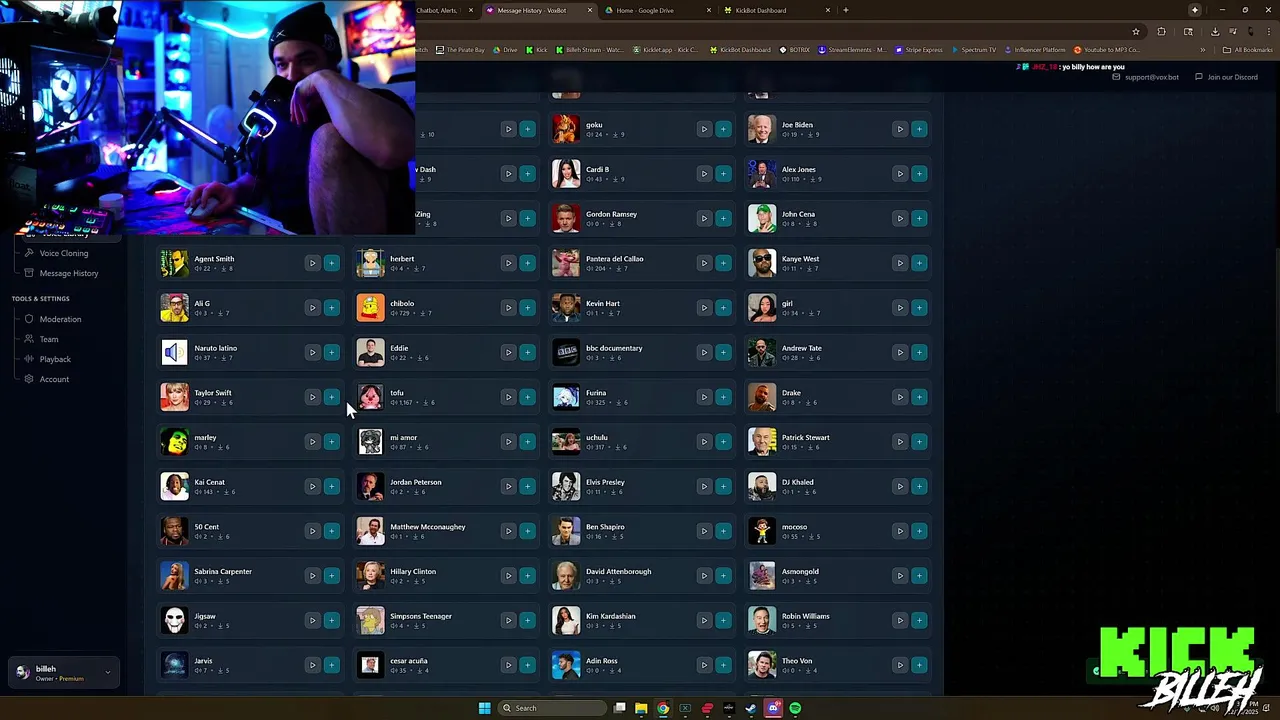Bookmark this page with star icon
This screenshot has height=720, width=1280.
pos(1136,31)
